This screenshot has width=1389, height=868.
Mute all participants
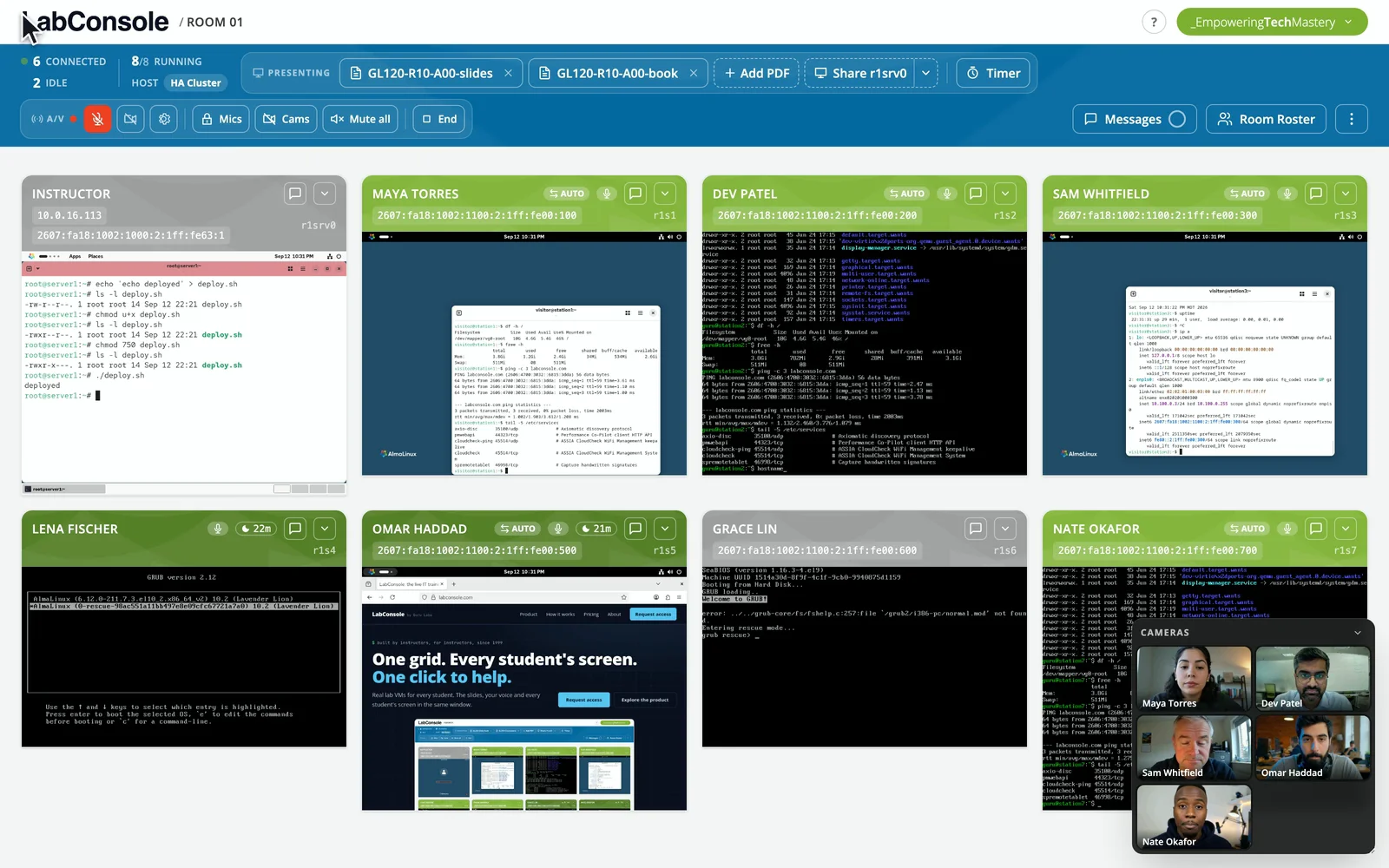tap(360, 119)
